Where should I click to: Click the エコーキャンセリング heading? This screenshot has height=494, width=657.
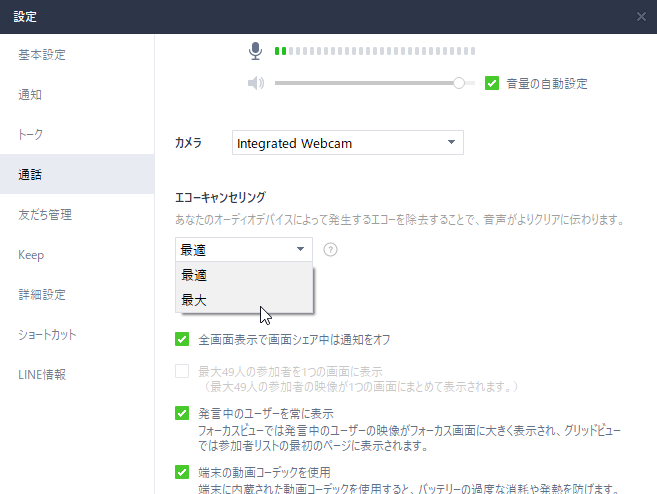click(x=220, y=197)
